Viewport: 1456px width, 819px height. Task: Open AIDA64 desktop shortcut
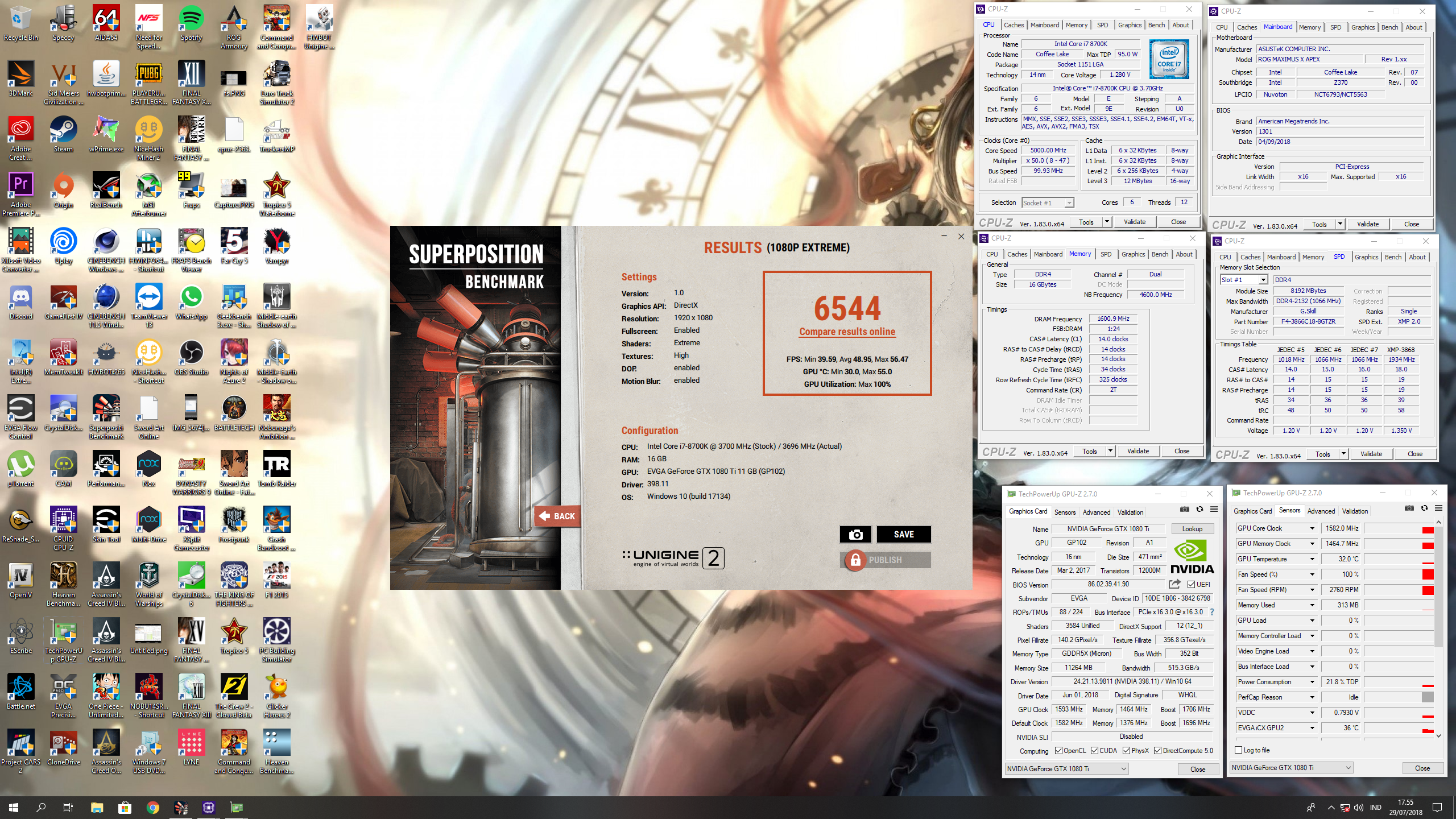(106, 23)
